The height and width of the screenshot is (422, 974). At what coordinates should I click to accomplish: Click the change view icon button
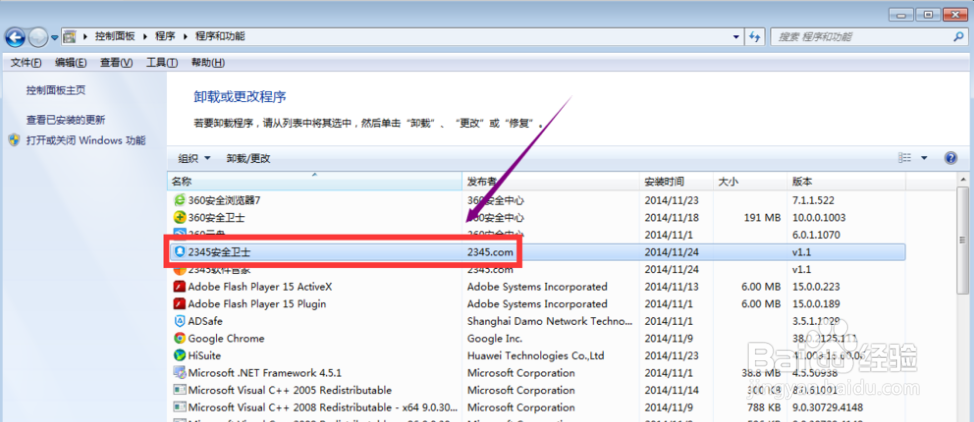[906, 158]
